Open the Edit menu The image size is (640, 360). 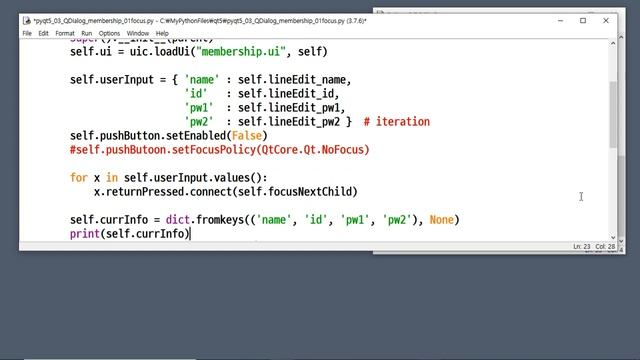coord(43,33)
